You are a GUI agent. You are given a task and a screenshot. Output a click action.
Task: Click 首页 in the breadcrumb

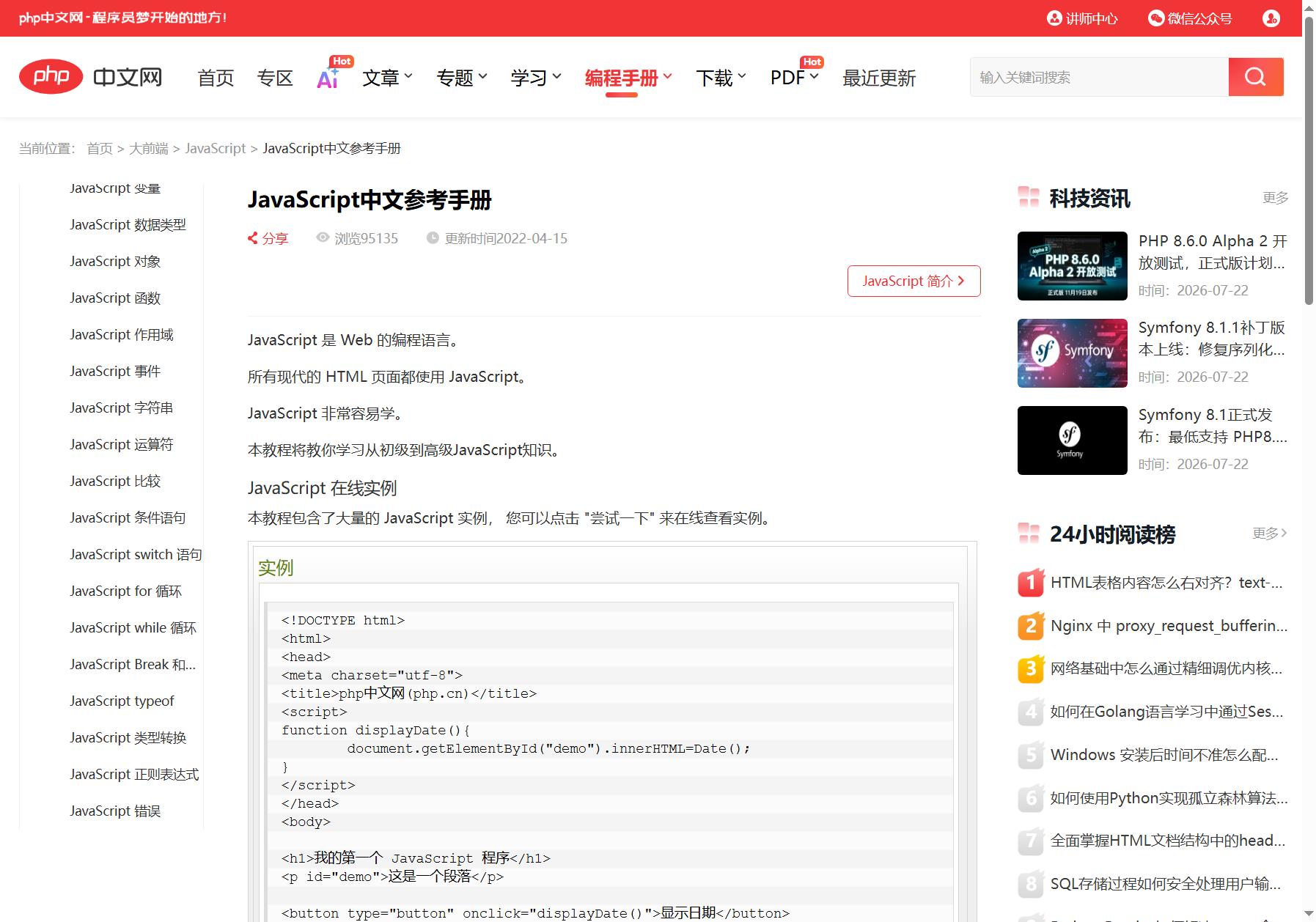[x=100, y=149]
